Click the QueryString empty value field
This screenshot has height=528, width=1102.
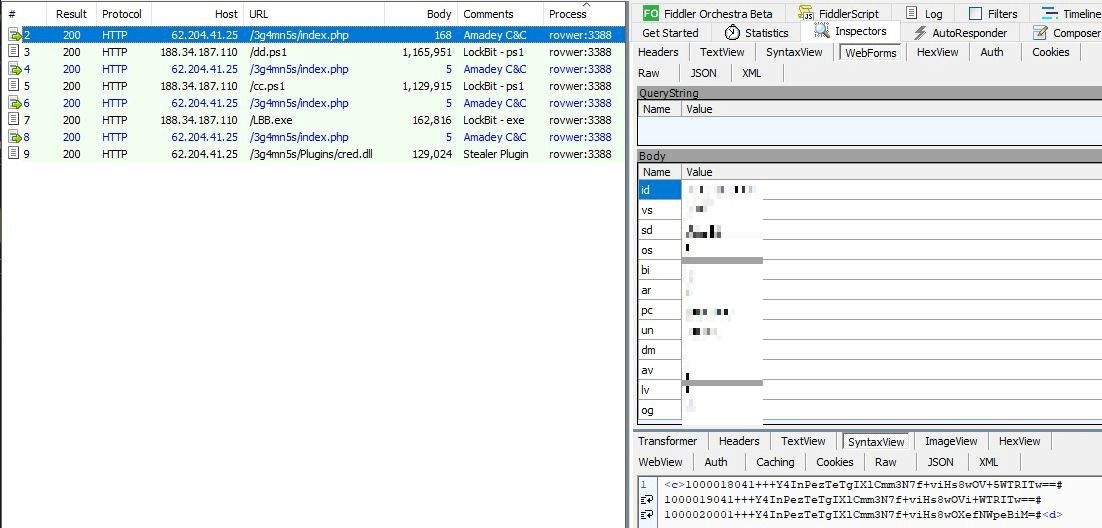point(891,131)
